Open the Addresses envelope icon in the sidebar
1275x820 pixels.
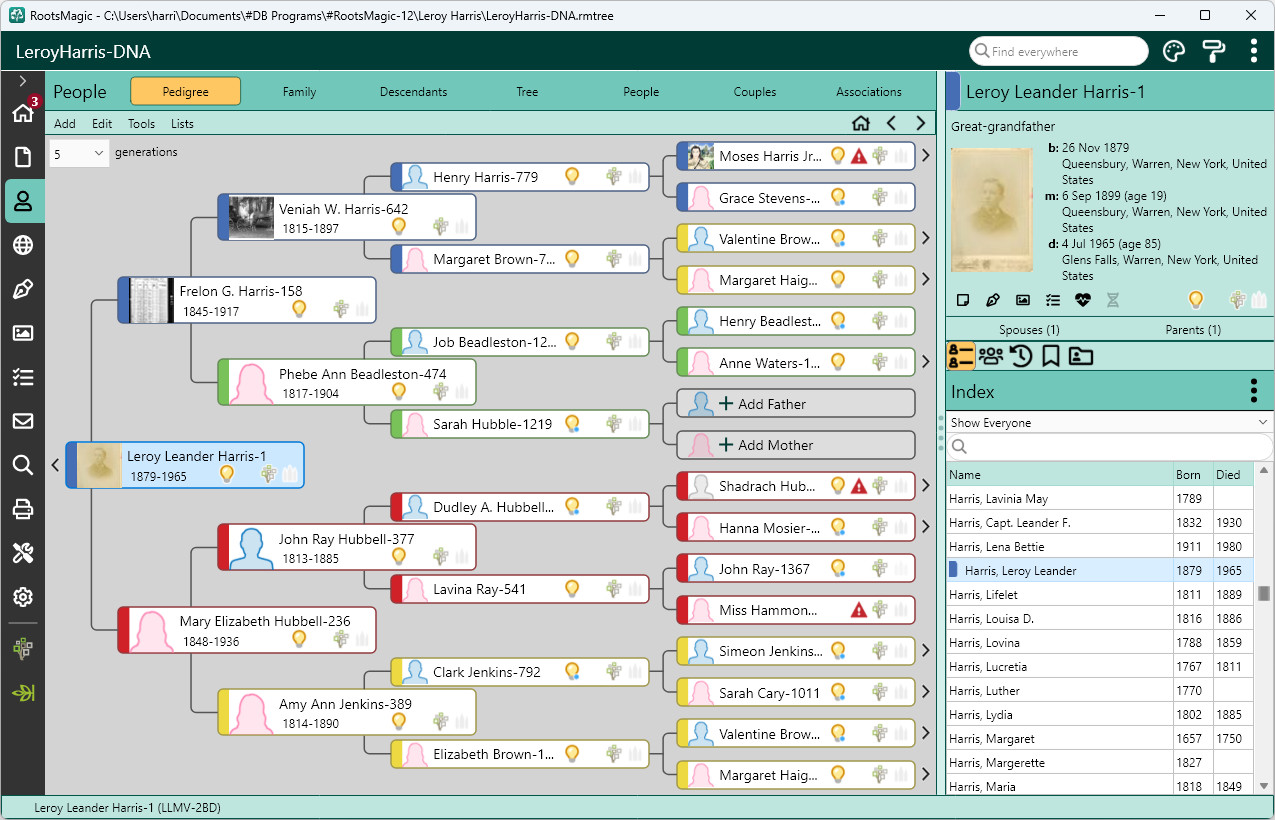click(23, 421)
